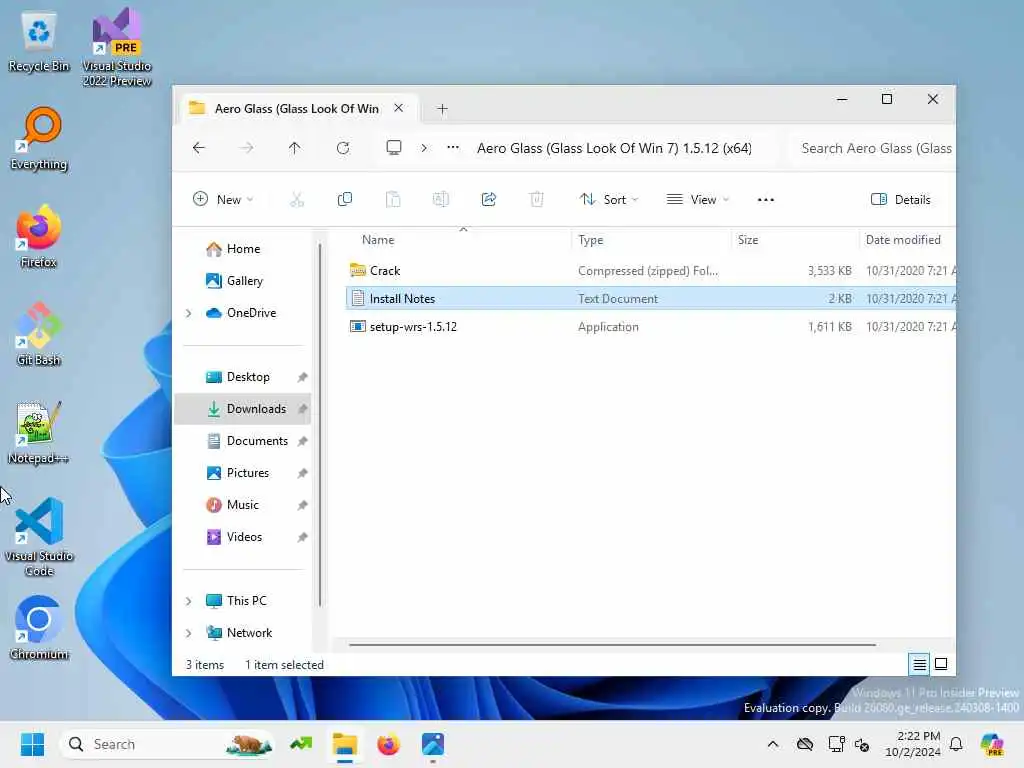The width and height of the screenshot is (1024, 768).
Task: Click the address bar path chevron
Action: click(424, 148)
